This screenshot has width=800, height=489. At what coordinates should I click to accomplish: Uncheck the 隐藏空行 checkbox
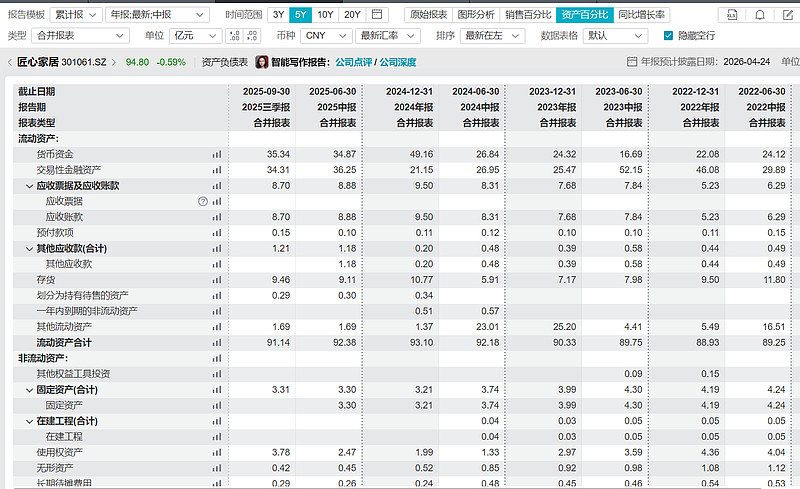pos(668,35)
